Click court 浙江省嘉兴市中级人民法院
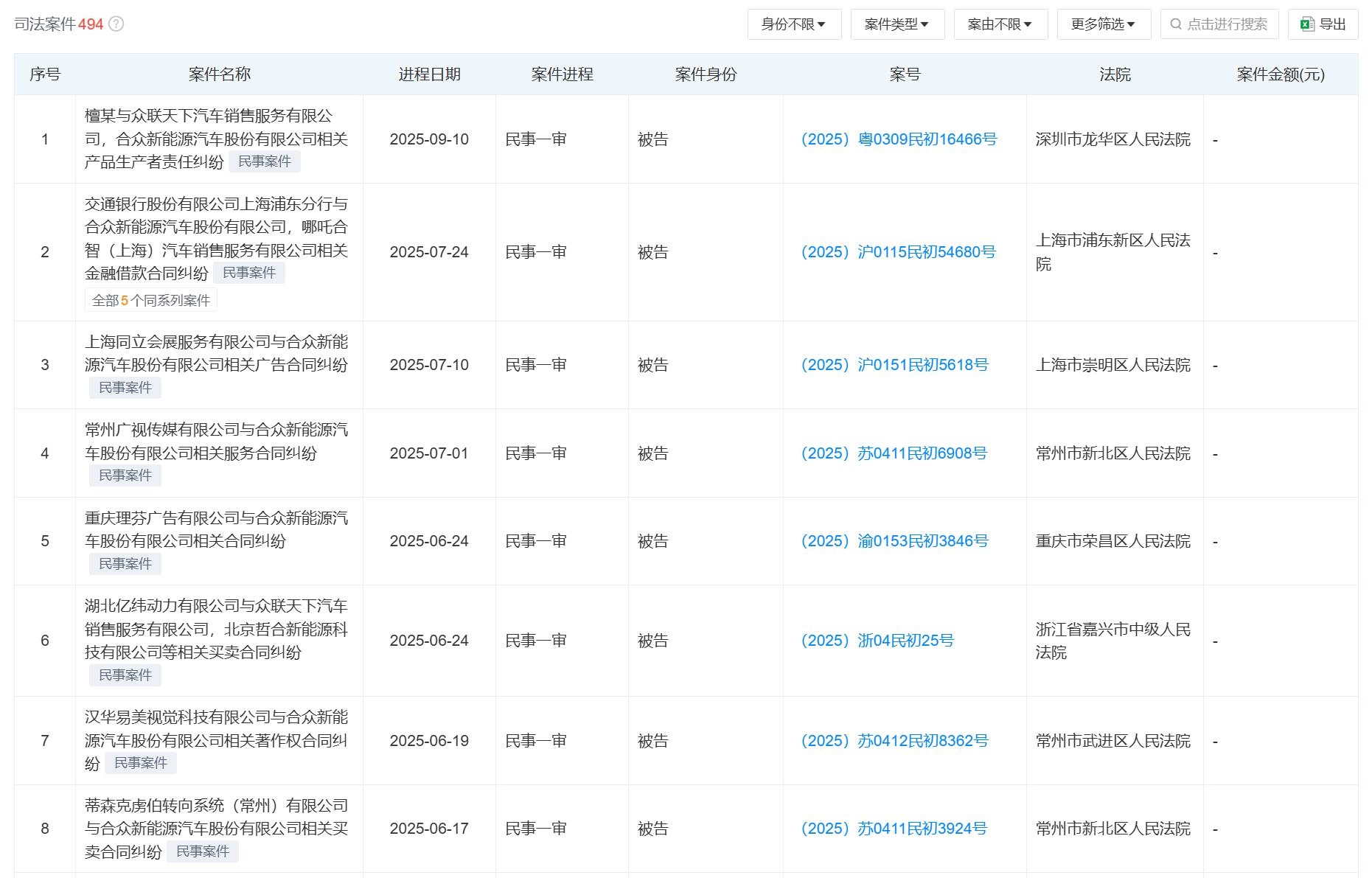 point(1113,641)
